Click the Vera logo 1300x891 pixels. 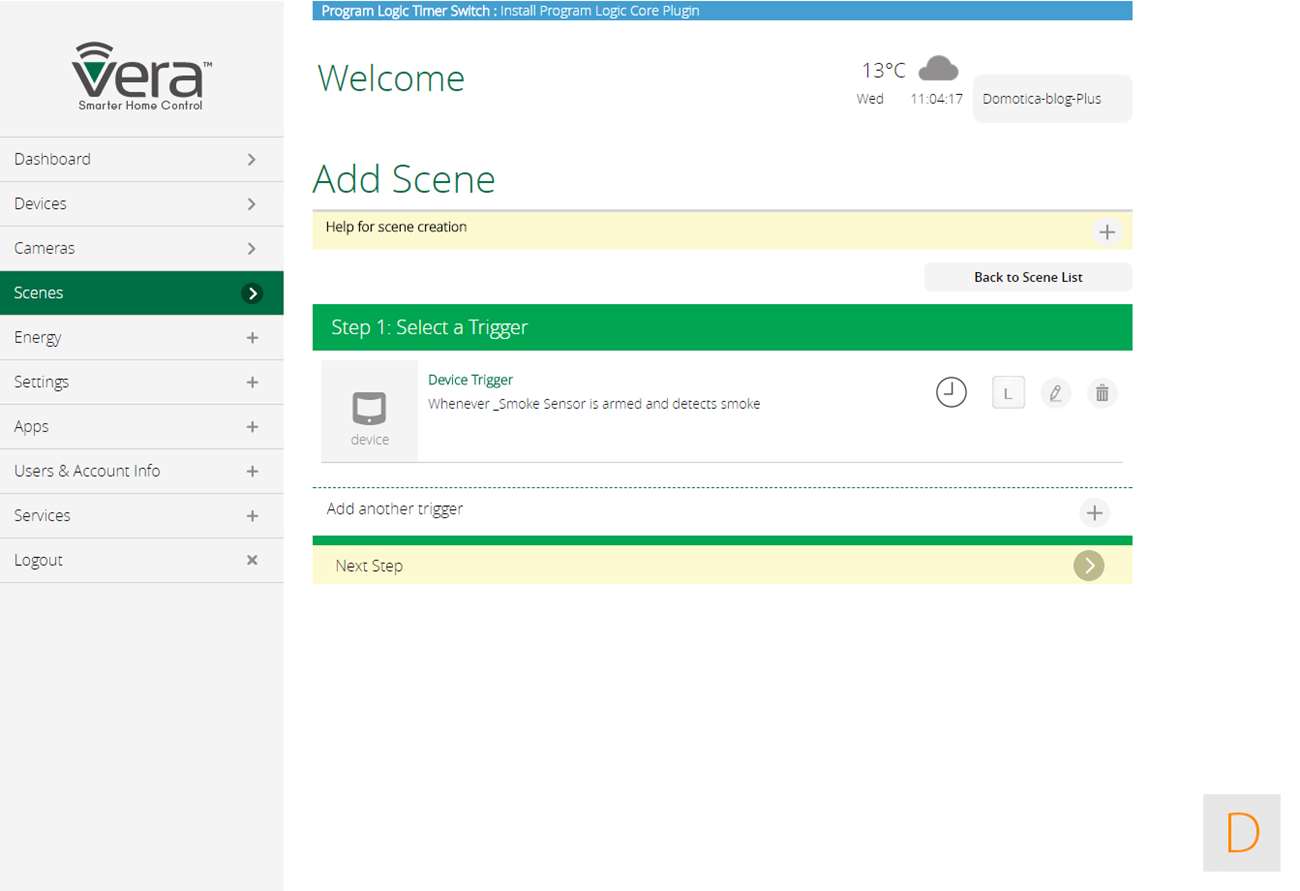141,77
